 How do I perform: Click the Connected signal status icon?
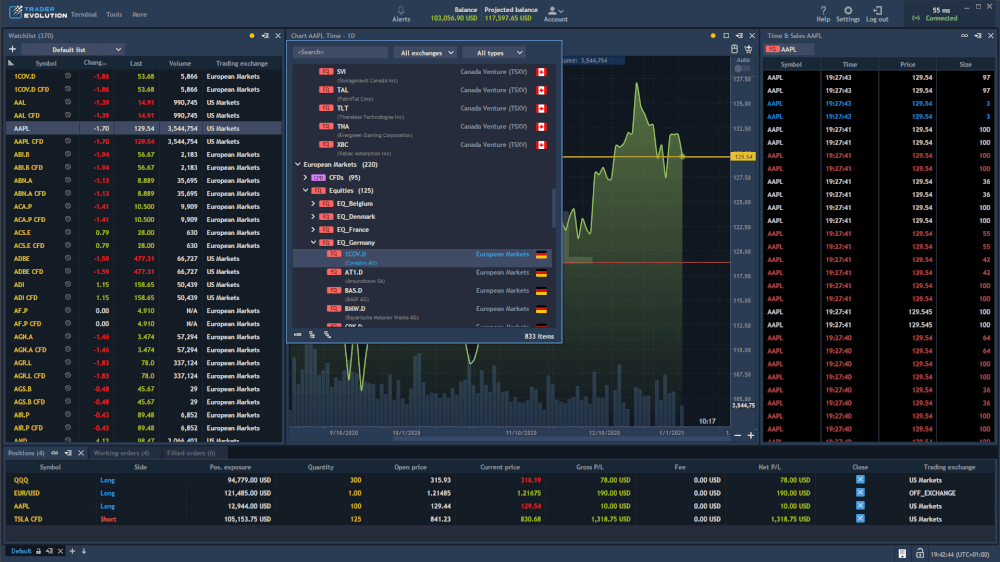[916, 18]
